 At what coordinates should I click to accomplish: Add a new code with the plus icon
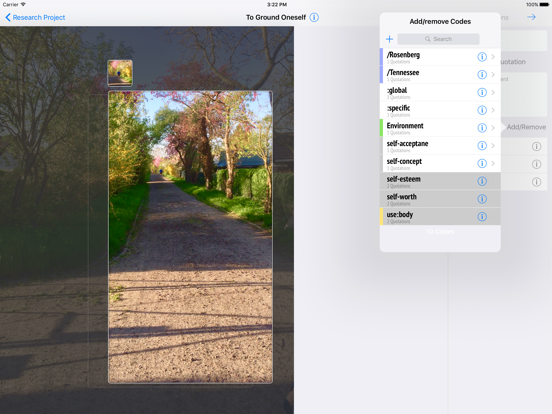coord(389,39)
